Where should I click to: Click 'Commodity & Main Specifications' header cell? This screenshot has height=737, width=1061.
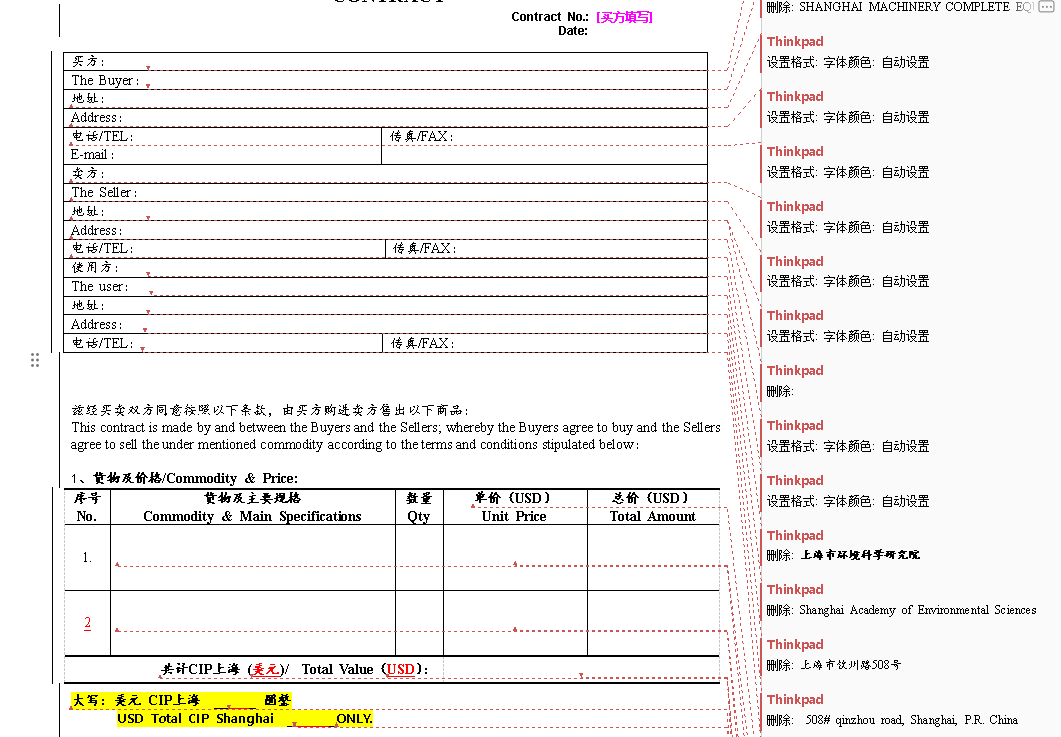[x=252, y=507]
